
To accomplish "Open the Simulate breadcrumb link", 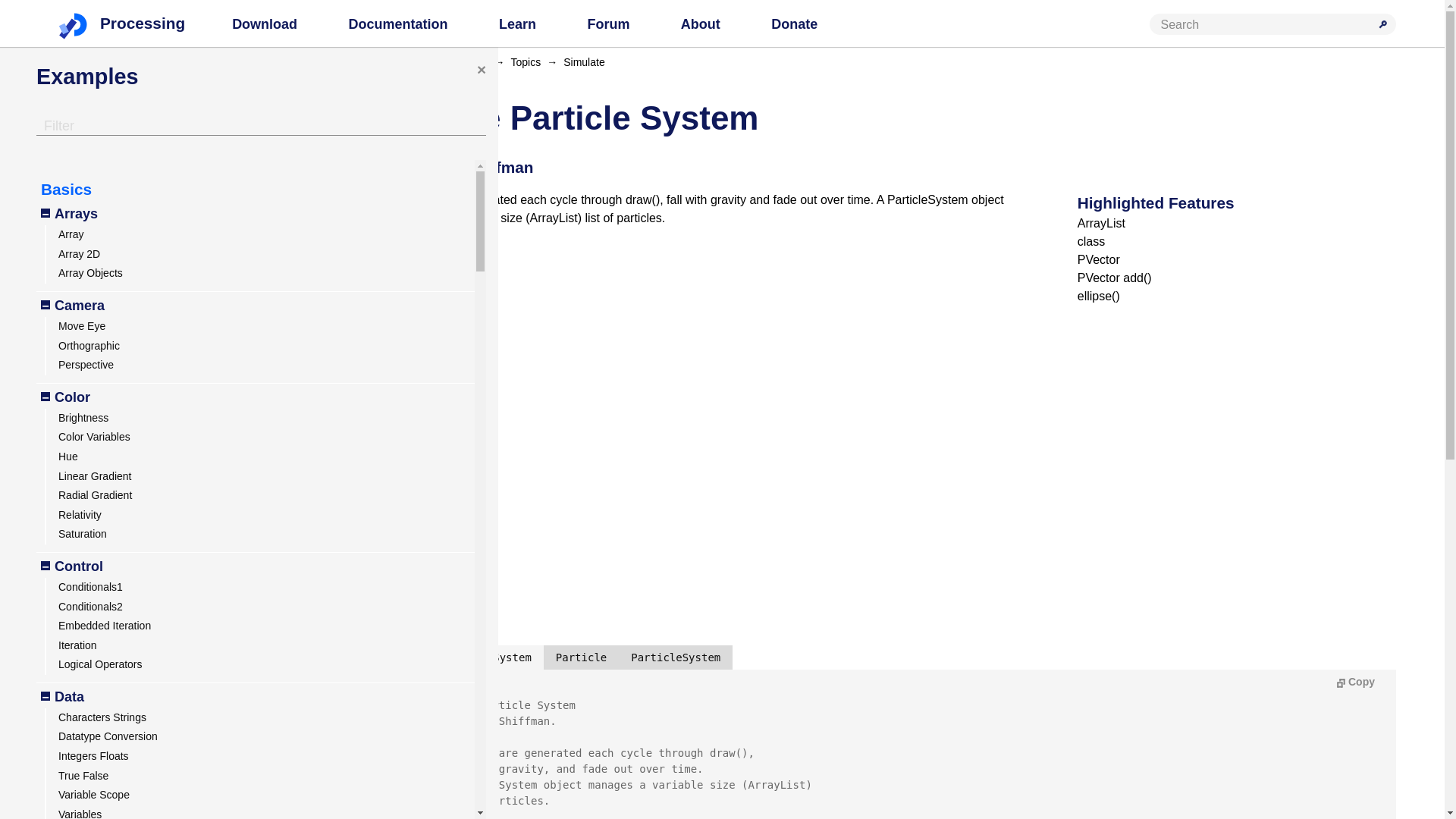I will (x=584, y=62).
